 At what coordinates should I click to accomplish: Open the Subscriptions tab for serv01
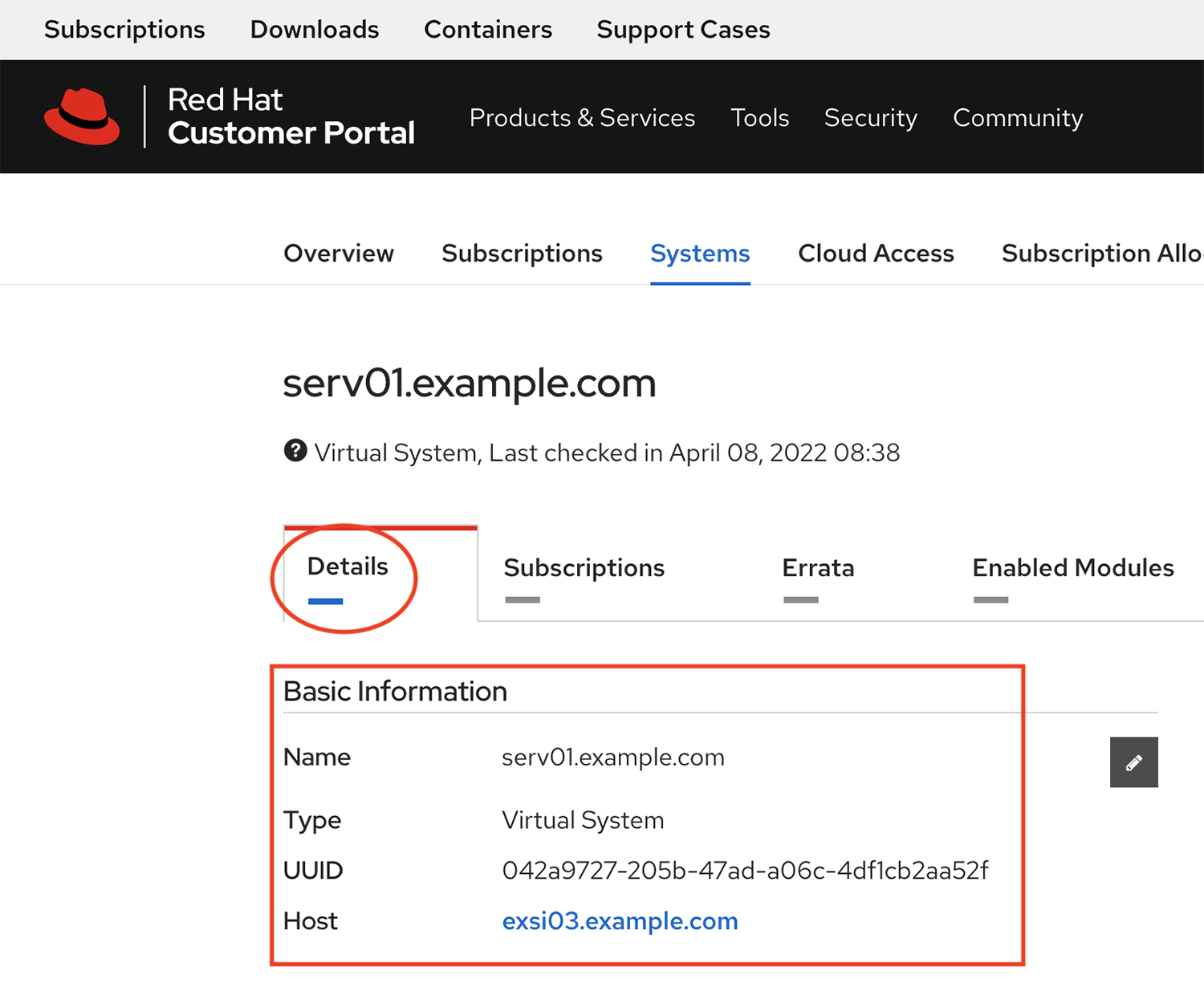tap(584, 568)
